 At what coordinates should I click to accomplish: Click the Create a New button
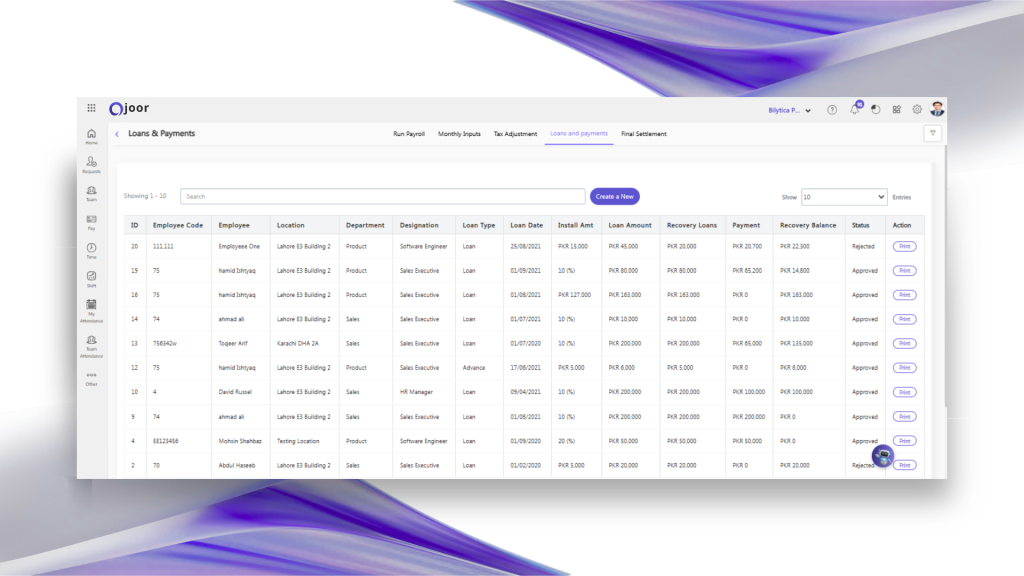coord(614,197)
